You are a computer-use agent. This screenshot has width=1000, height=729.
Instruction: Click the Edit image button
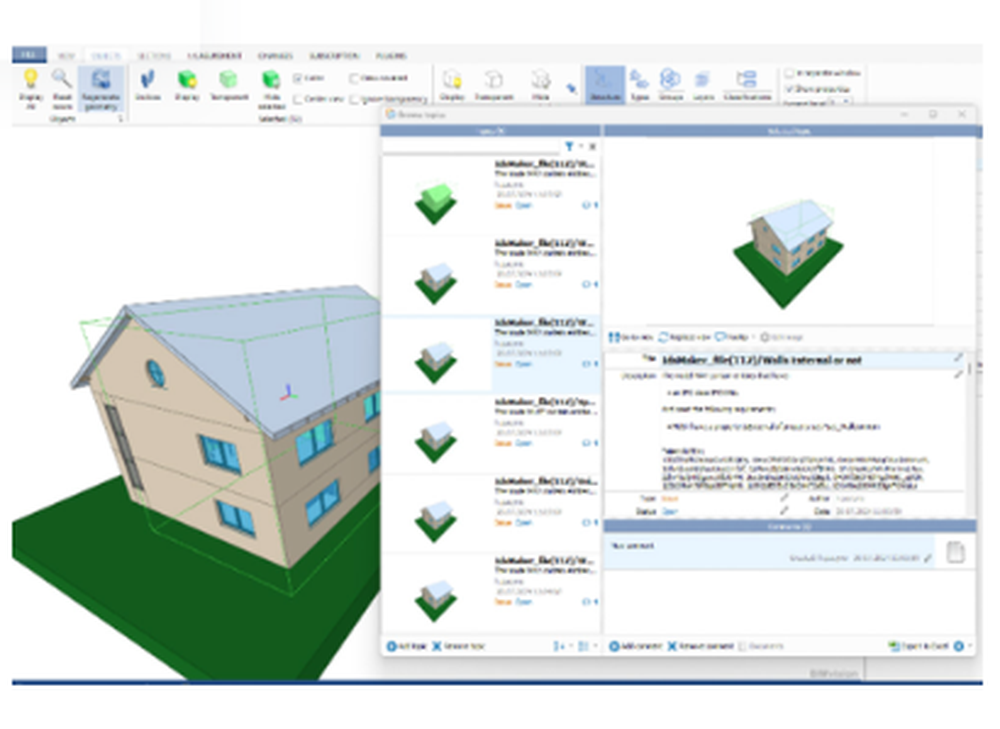pos(781,337)
